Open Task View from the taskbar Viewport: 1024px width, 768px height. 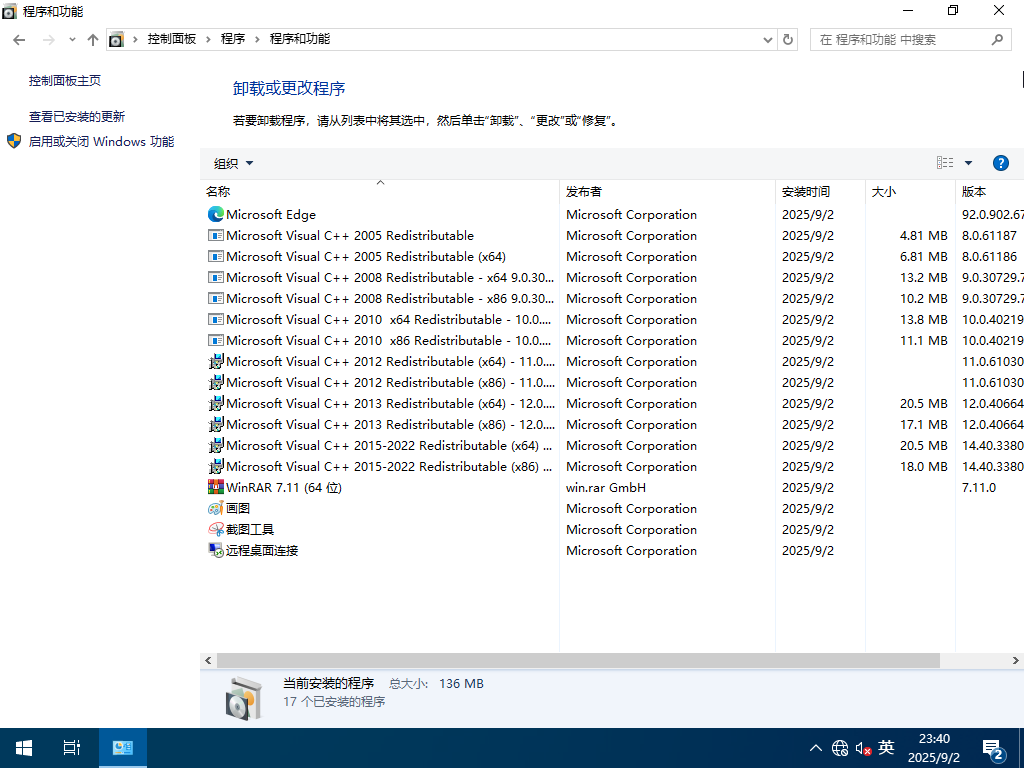[x=71, y=748]
